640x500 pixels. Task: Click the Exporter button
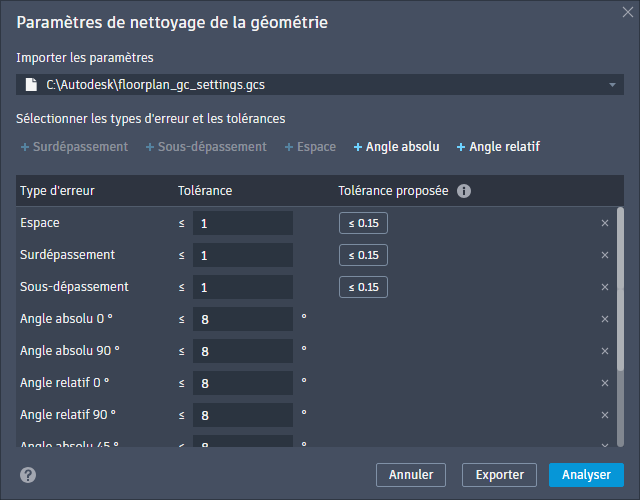(499, 474)
